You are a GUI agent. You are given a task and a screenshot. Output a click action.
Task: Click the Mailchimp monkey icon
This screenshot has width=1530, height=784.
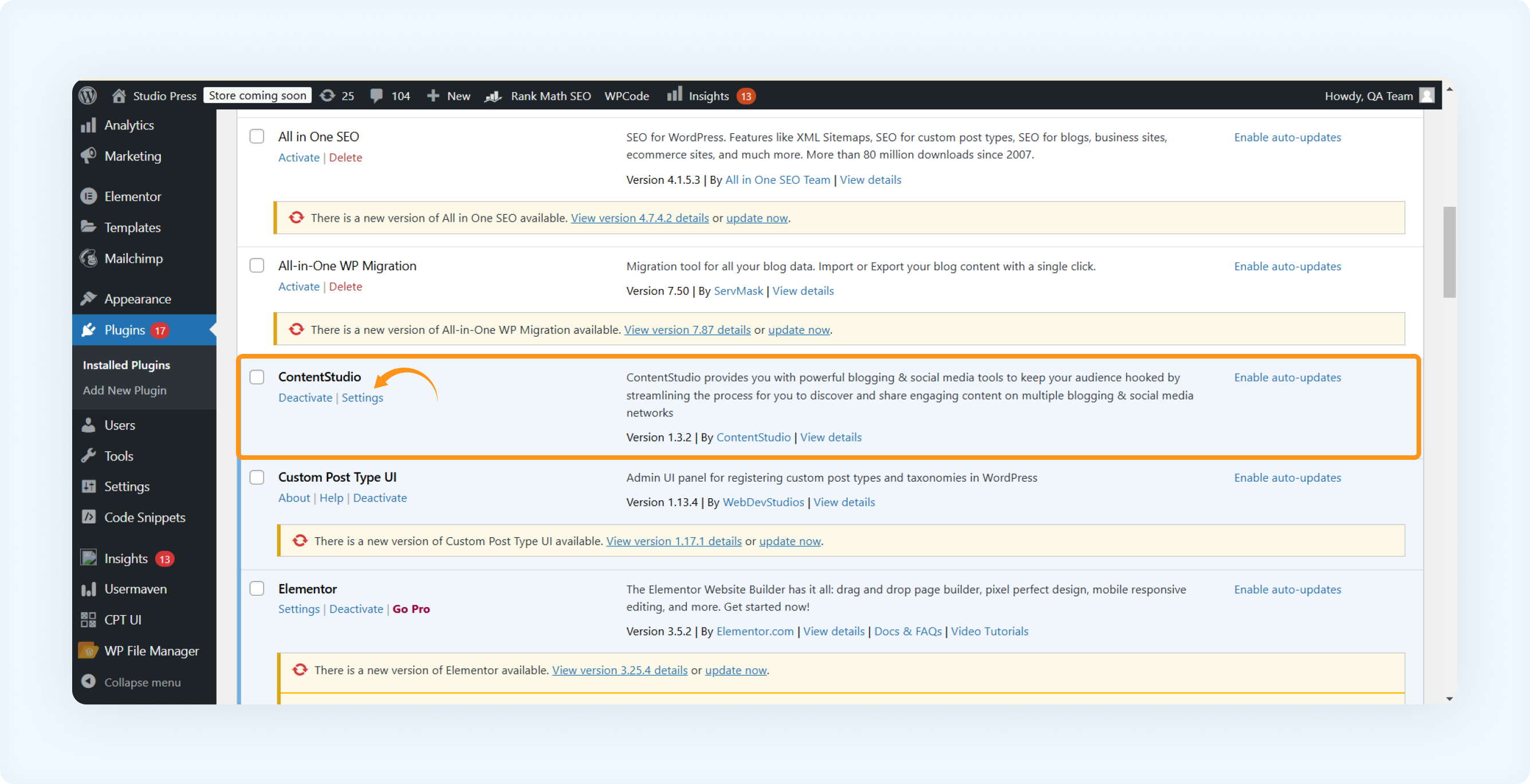(88, 258)
